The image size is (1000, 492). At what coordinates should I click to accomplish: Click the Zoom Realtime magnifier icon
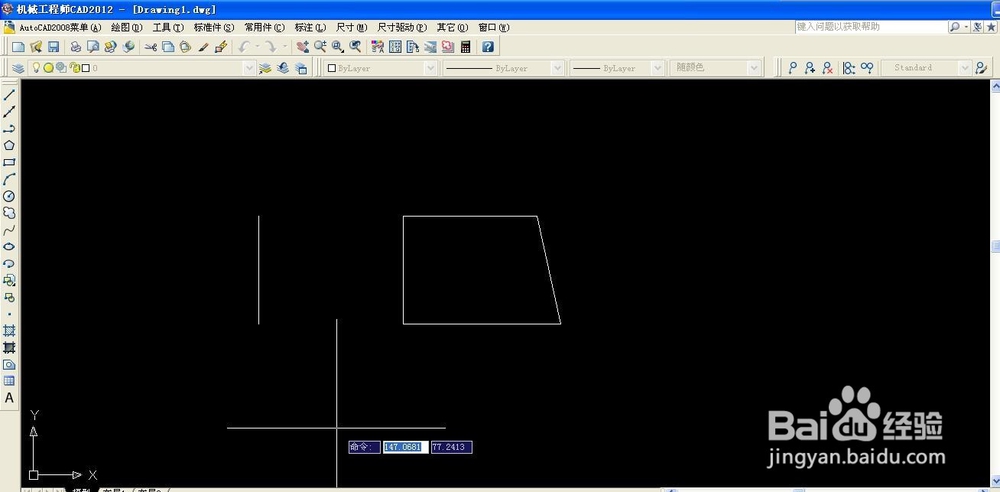click(x=320, y=47)
